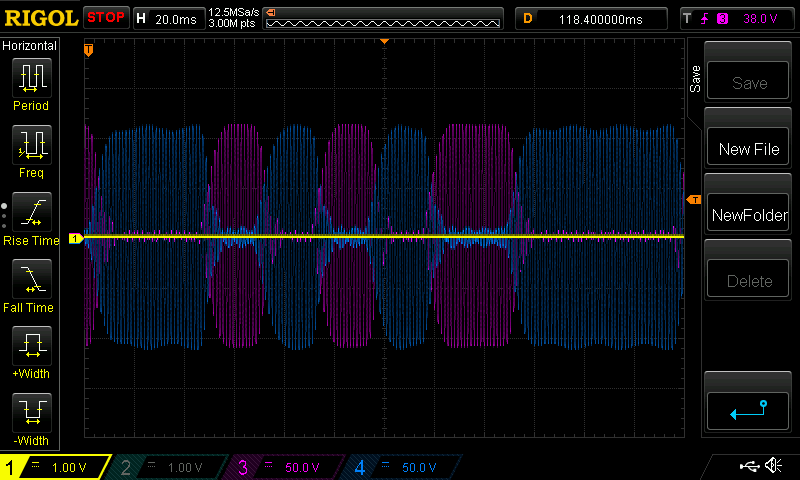Click the STOP run status indicator
The width and height of the screenshot is (800, 480).
pos(106,17)
